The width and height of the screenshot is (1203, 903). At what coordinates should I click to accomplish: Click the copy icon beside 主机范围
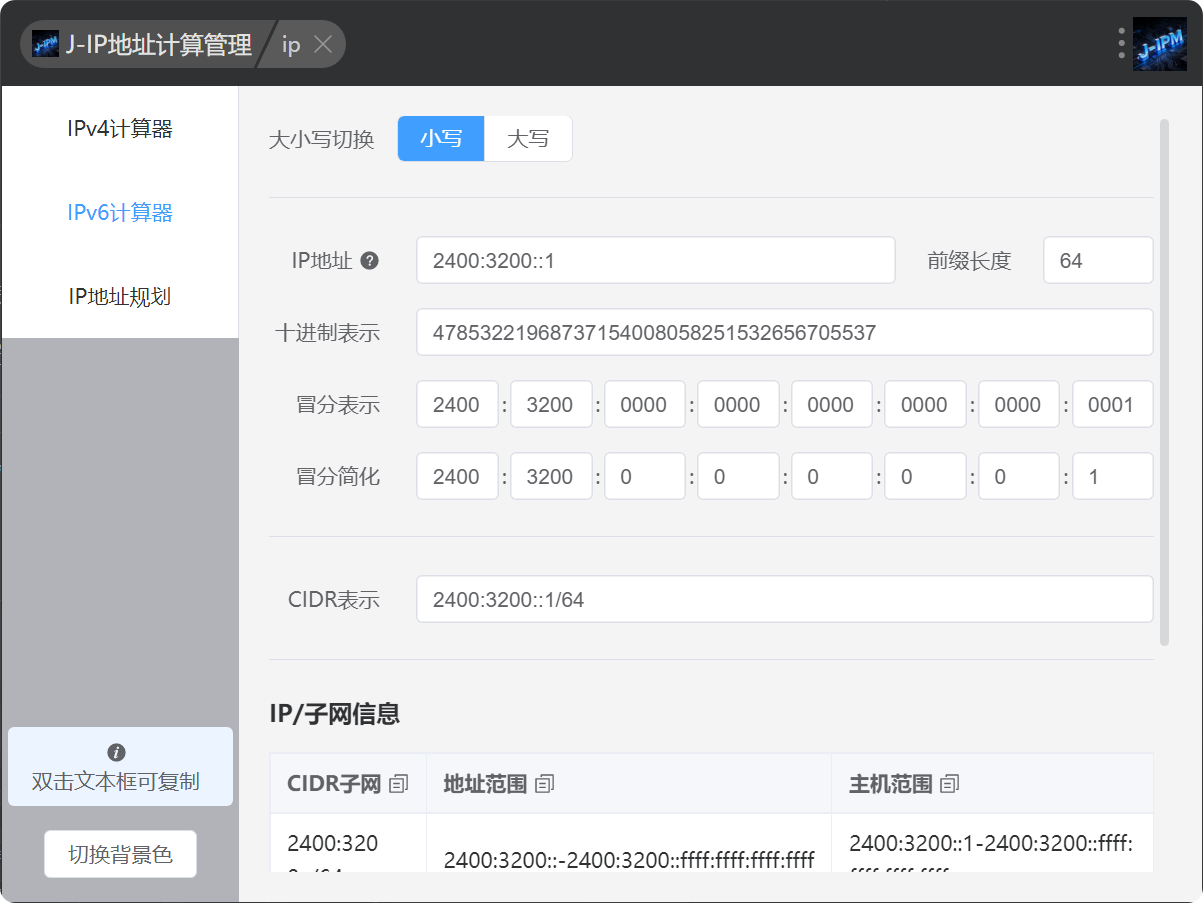949,784
